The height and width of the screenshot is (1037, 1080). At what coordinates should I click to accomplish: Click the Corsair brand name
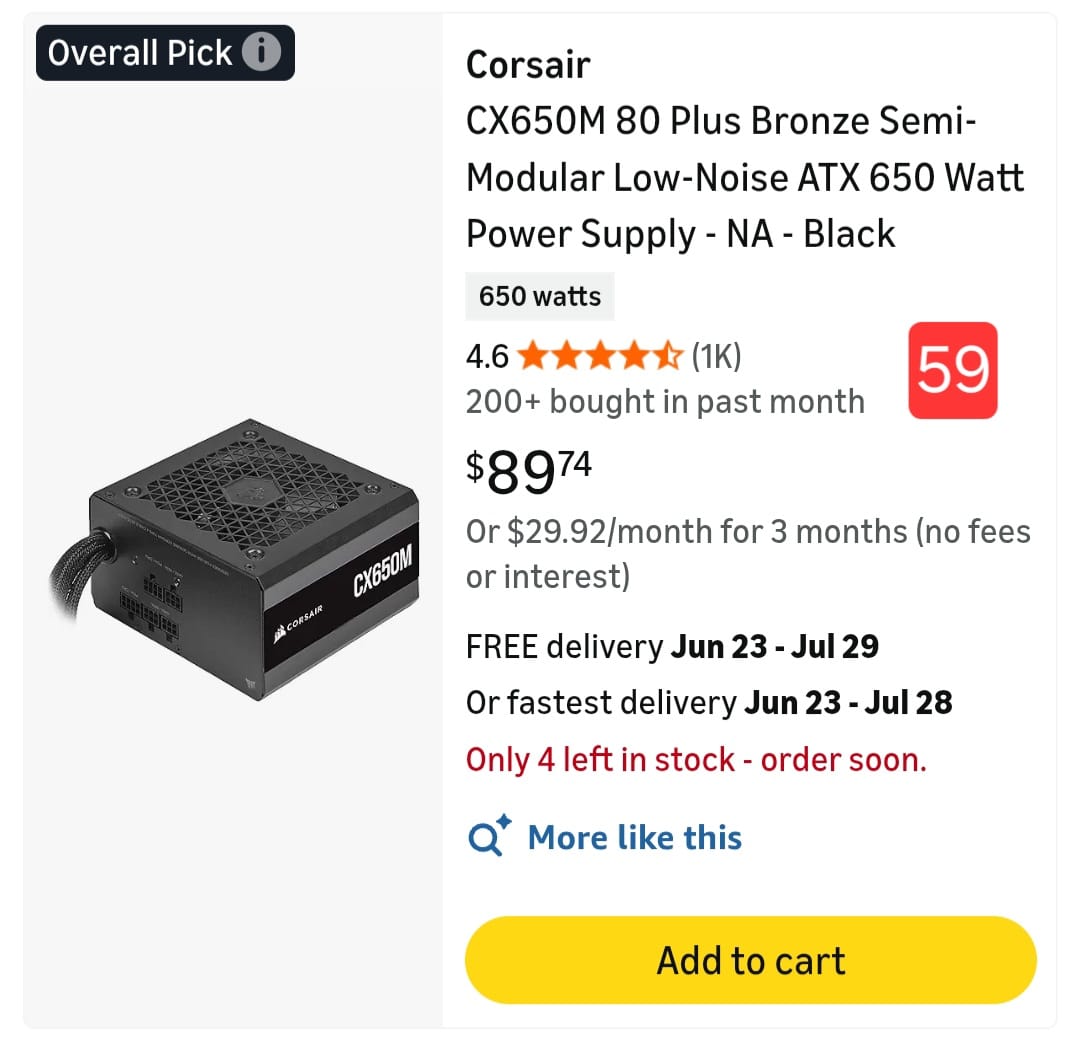[x=528, y=65]
